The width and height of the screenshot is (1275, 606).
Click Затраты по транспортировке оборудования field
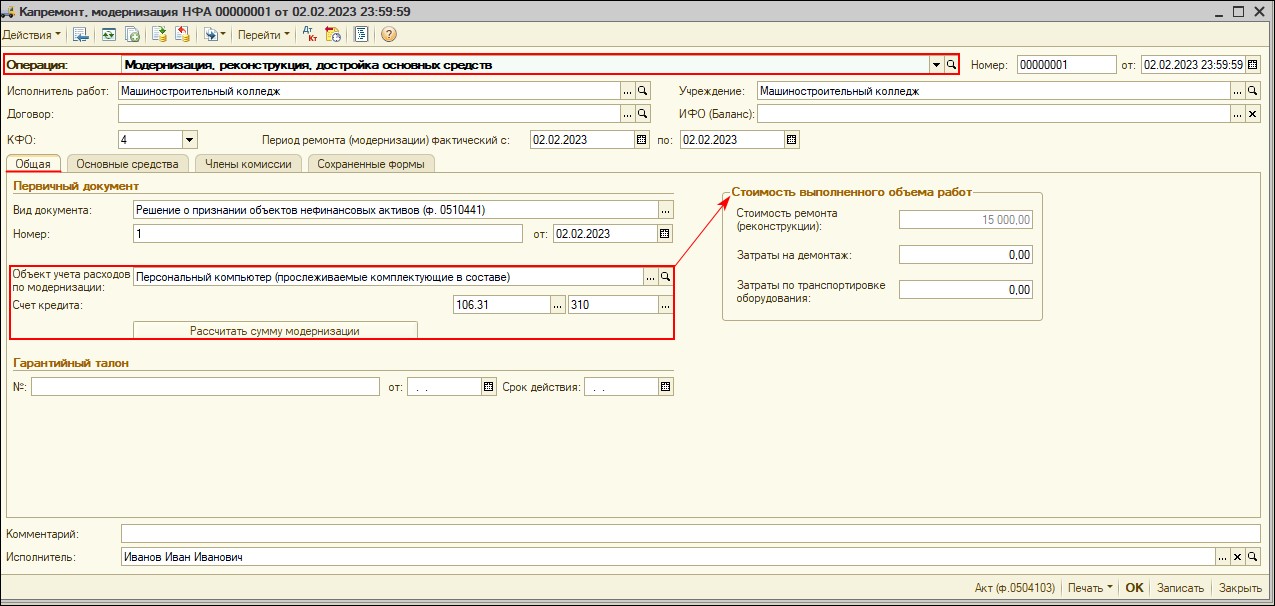coord(965,290)
